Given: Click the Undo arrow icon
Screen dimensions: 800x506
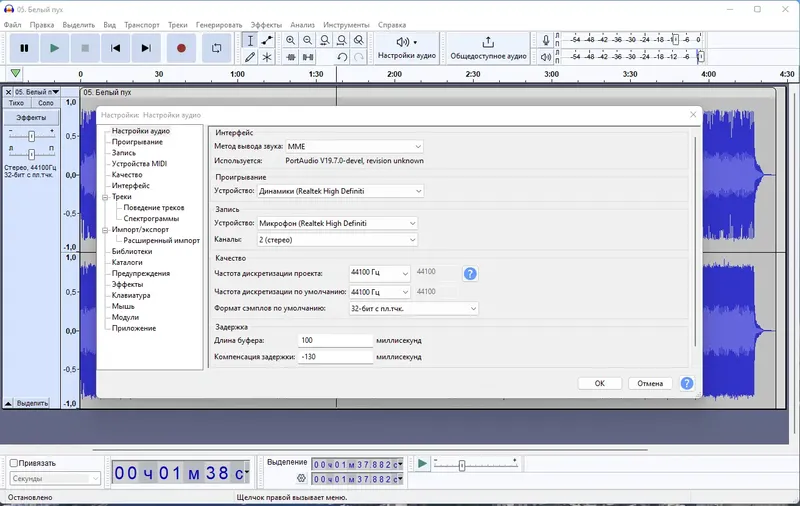Looking at the screenshot, I should point(342,57).
